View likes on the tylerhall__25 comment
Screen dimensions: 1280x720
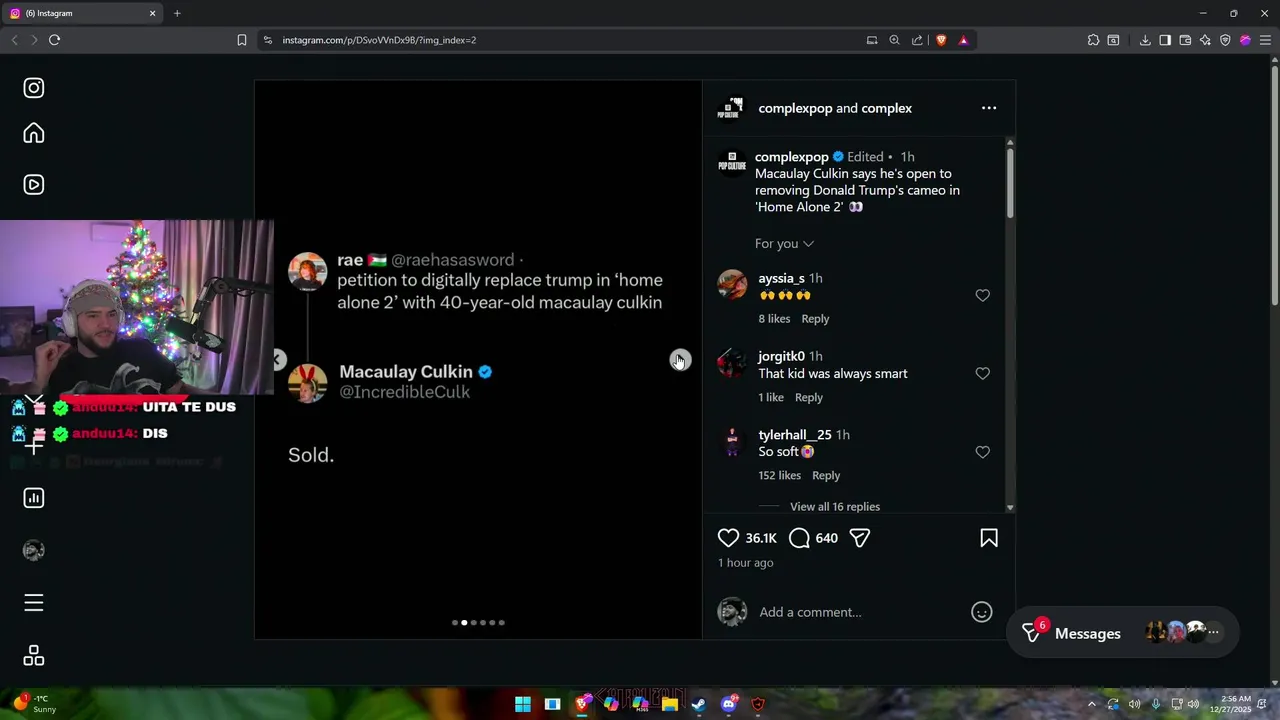tap(779, 475)
